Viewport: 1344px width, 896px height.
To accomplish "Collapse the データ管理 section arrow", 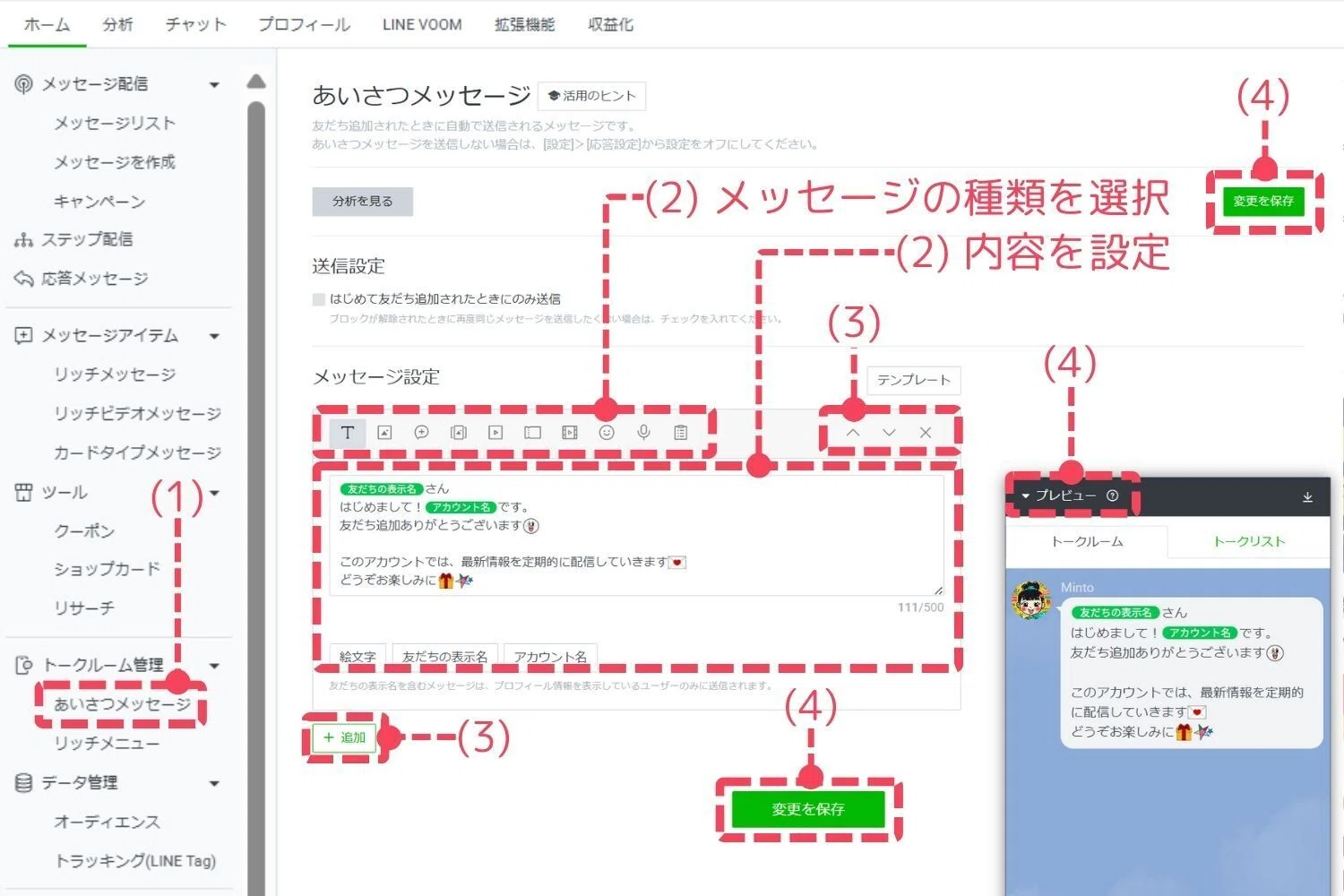I will point(214,784).
